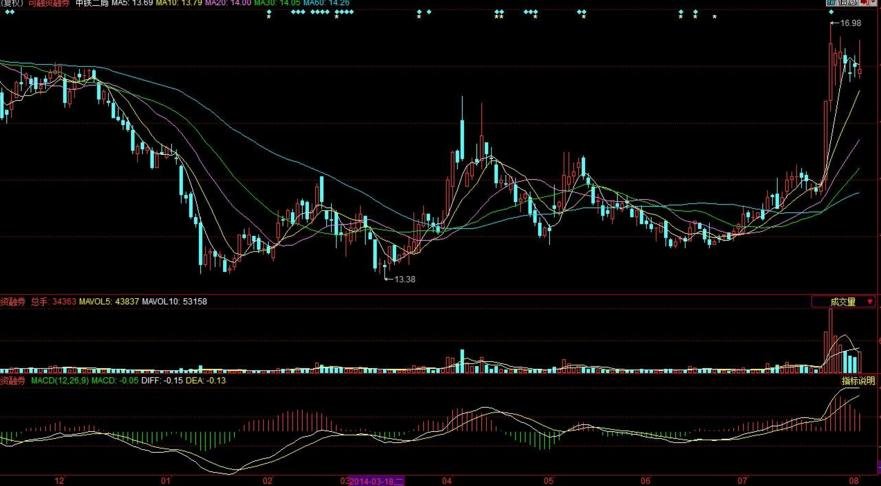The width and height of the screenshot is (881, 486).
Task: Click the 中铁二局 stock name
Action: click(x=93, y=4)
